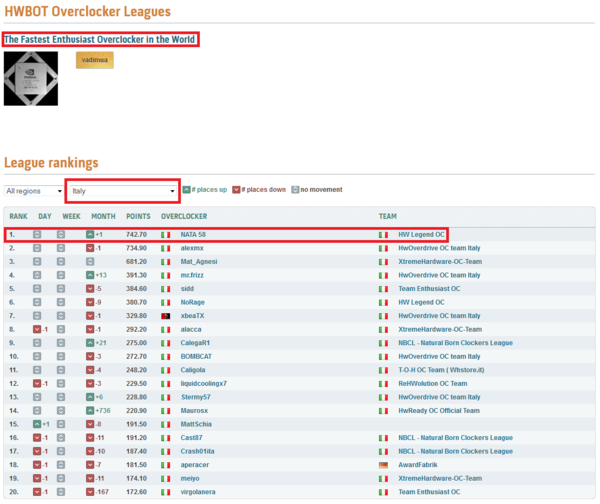Screen dimensions: 600x504
Task: Click Italy flag beside NATA 58
Action: [165, 235]
